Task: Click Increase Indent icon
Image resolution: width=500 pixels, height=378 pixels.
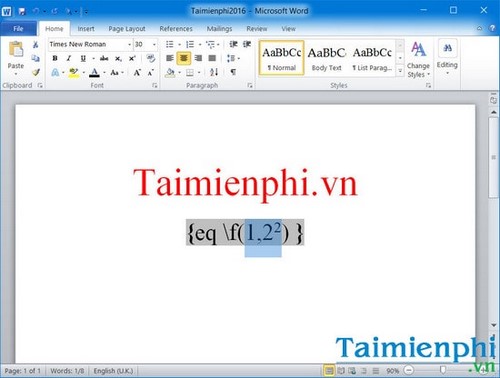Action: pyautogui.click(x=247, y=44)
